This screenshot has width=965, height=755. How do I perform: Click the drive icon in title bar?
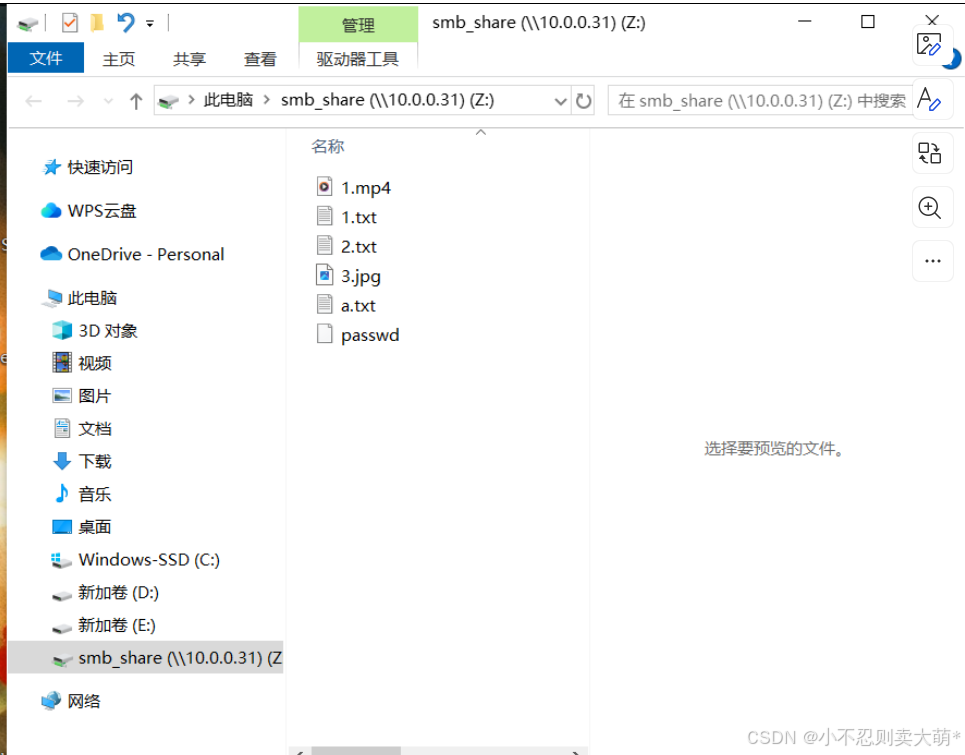(28, 24)
